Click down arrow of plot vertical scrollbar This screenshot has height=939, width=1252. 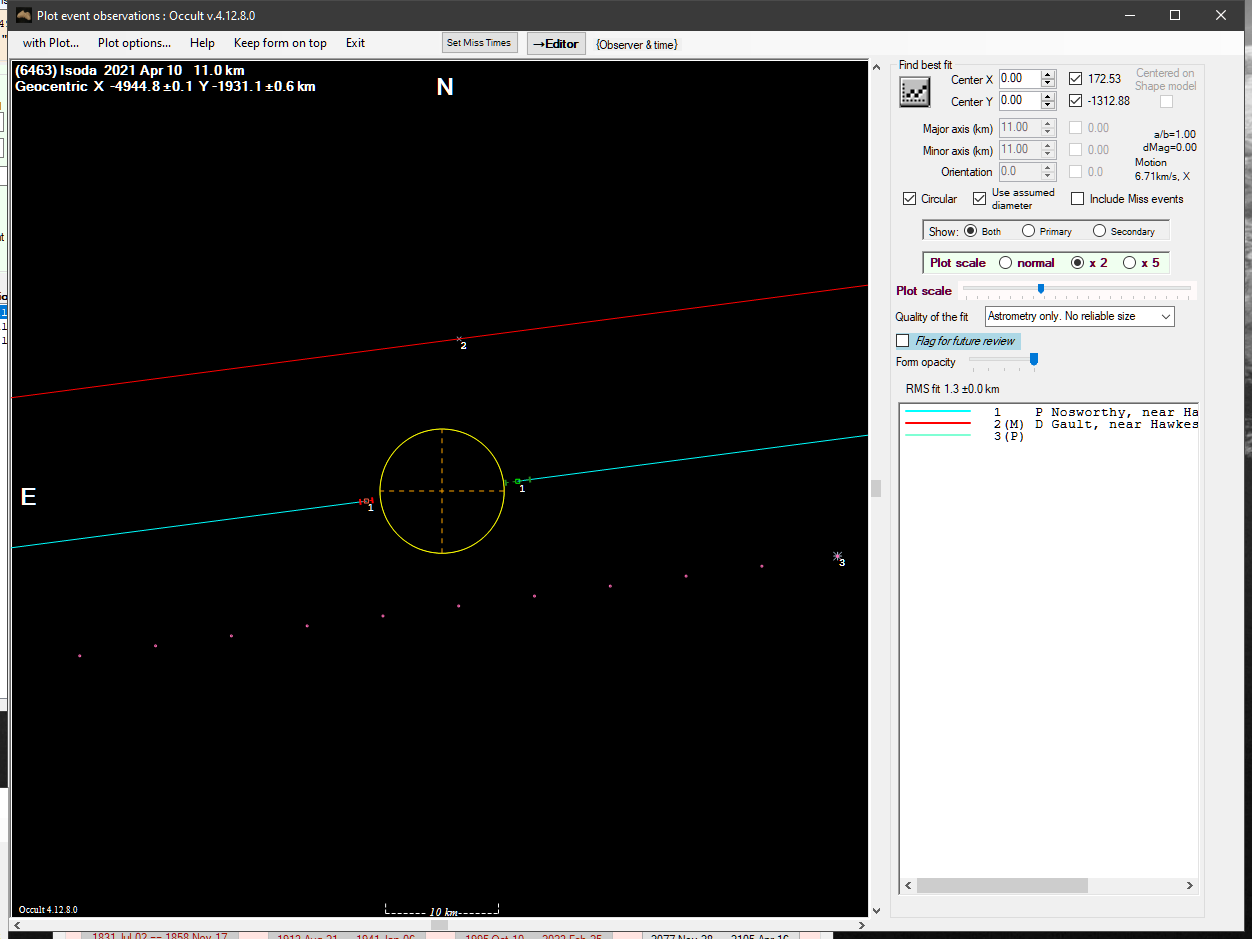click(x=877, y=911)
